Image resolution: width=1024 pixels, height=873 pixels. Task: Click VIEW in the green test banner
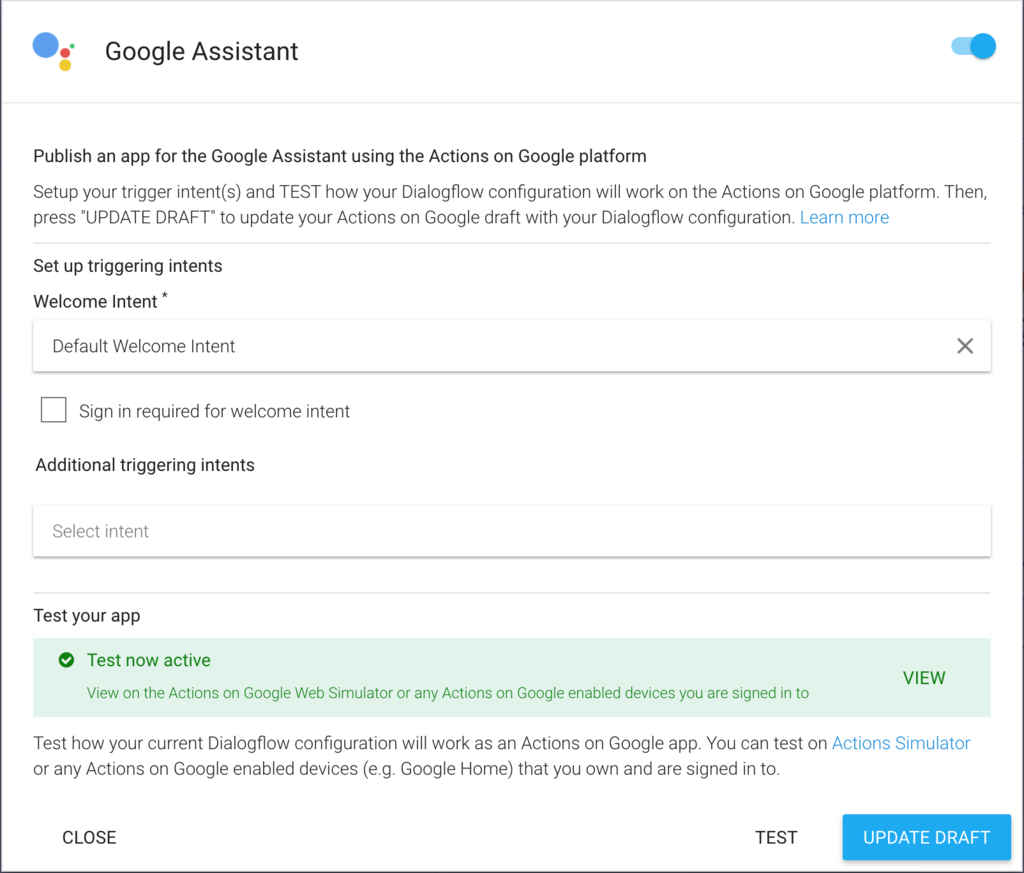pyautogui.click(x=924, y=678)
